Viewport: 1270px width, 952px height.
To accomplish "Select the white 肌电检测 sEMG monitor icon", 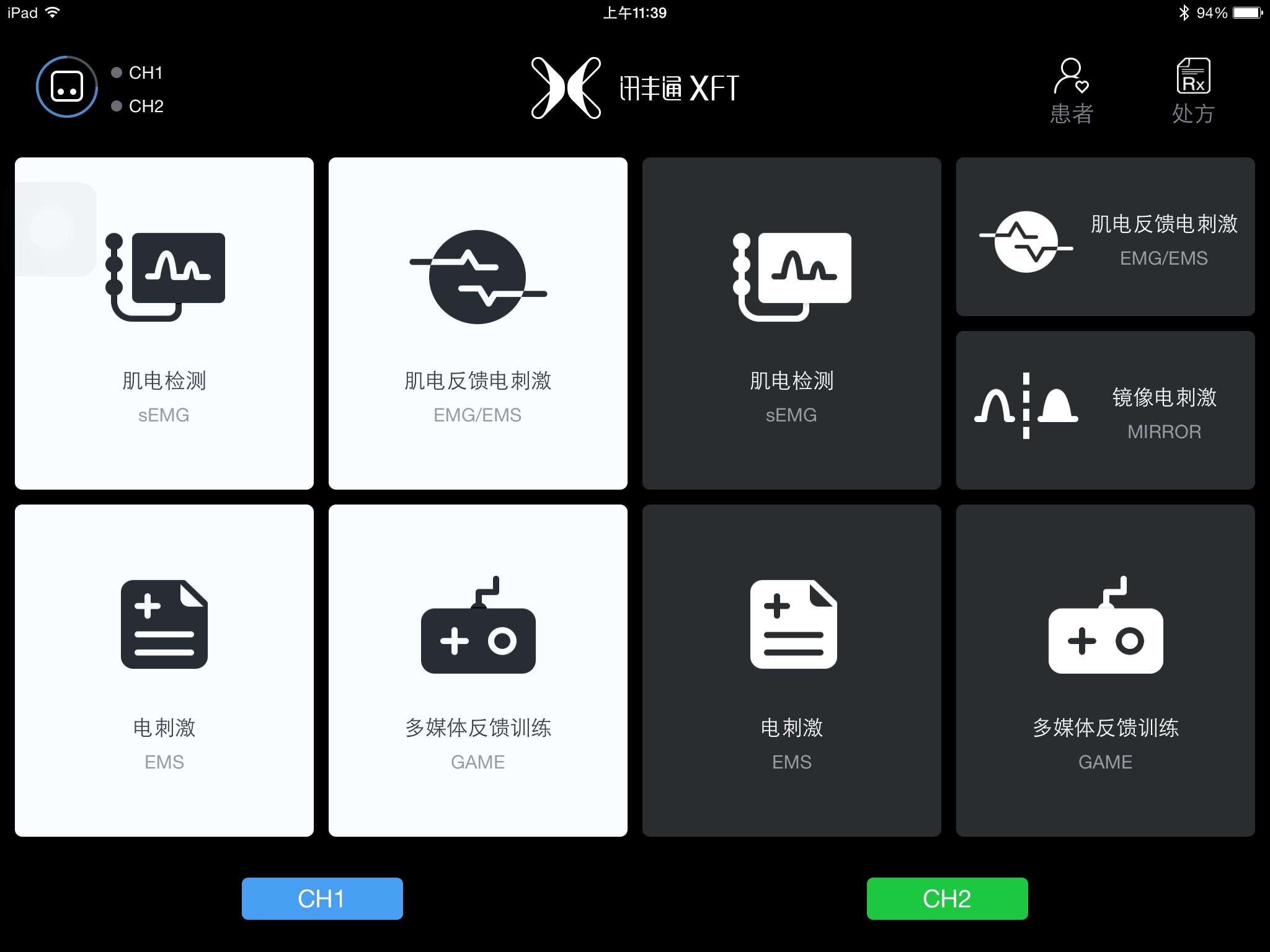I will 165,276.
